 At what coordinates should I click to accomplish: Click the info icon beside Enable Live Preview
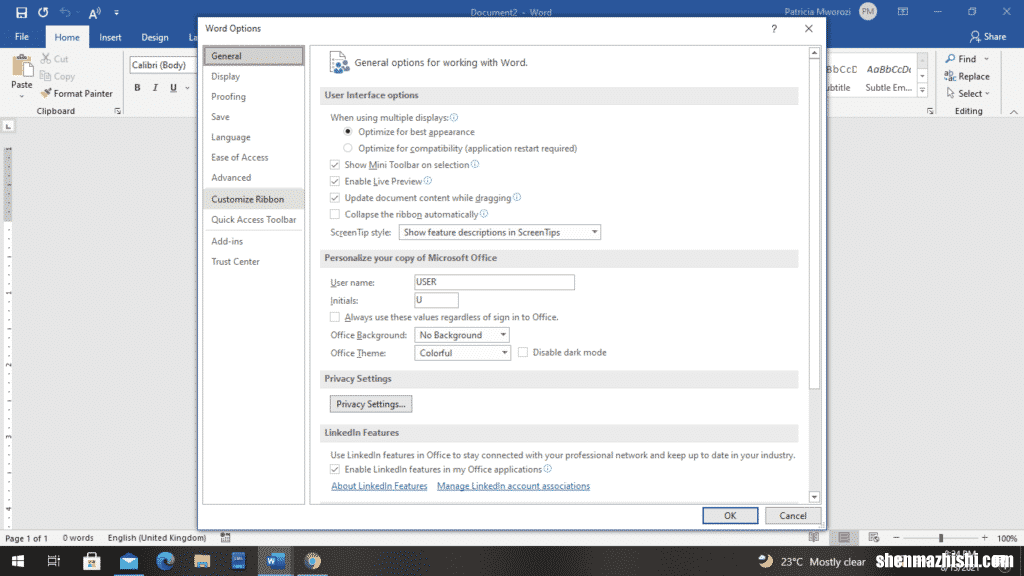(427, 180)
